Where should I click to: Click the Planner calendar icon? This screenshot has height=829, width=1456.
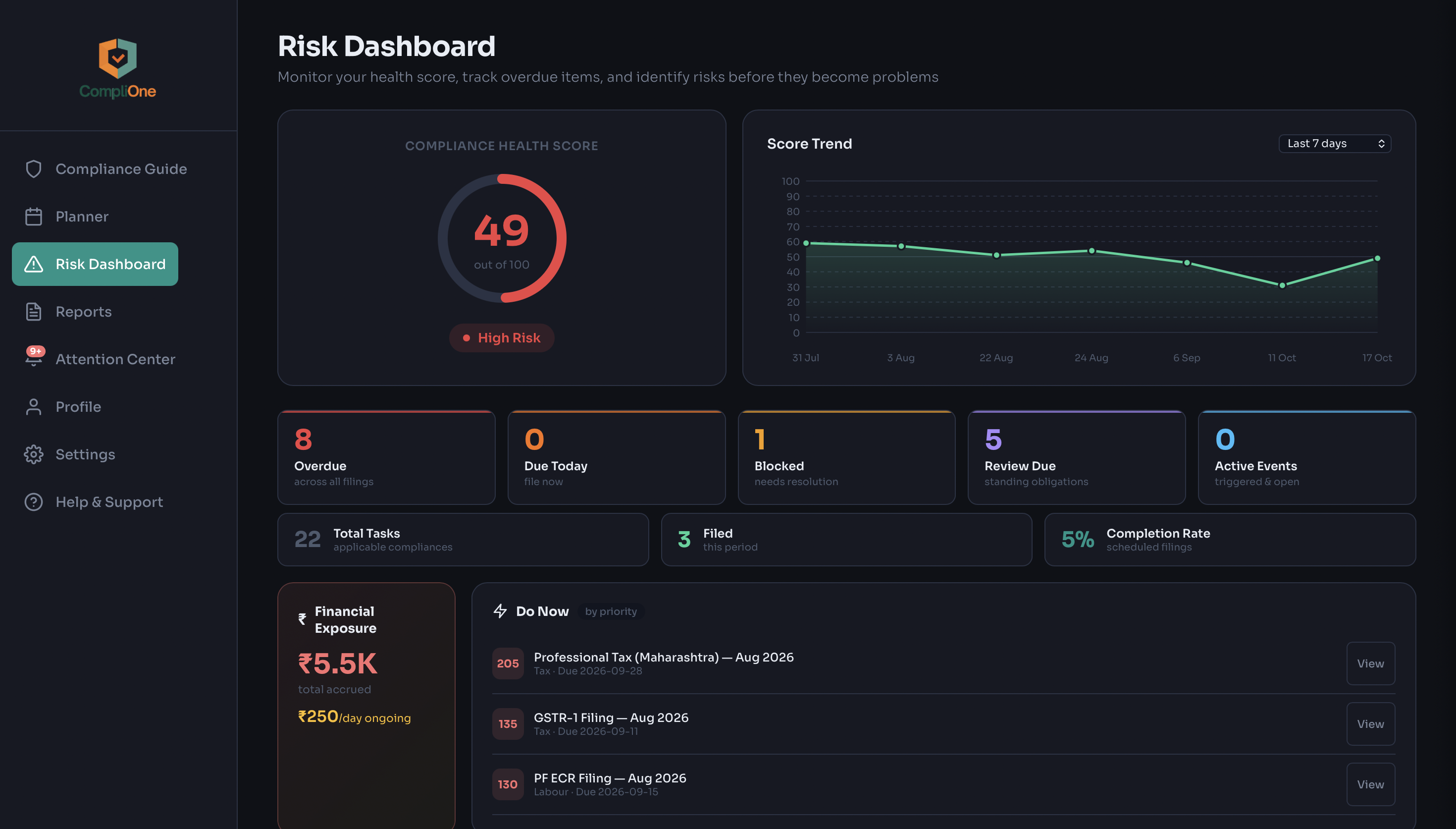point(34,217)
